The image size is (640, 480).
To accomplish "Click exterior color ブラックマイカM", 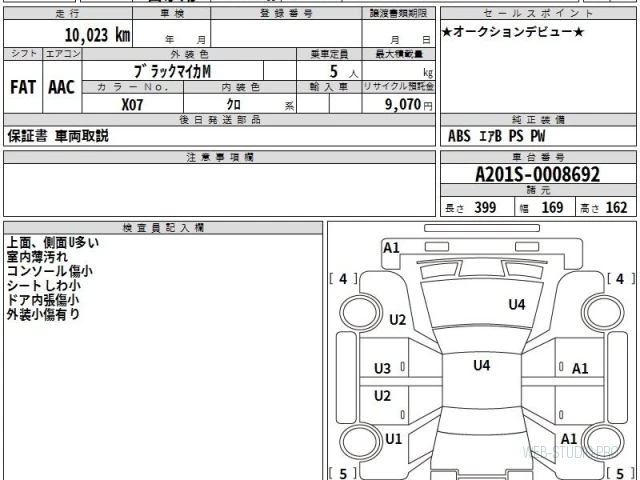I will (x=172, y=71).
